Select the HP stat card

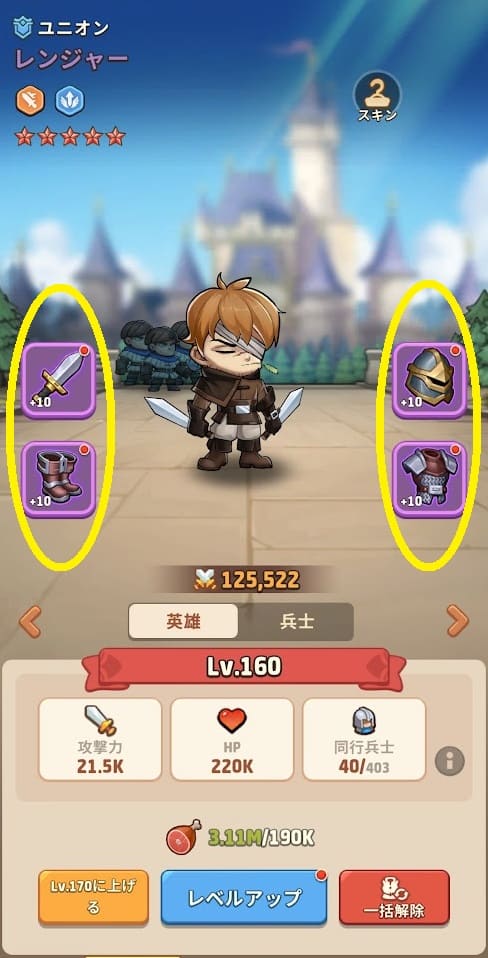click(x=232, y=739)
